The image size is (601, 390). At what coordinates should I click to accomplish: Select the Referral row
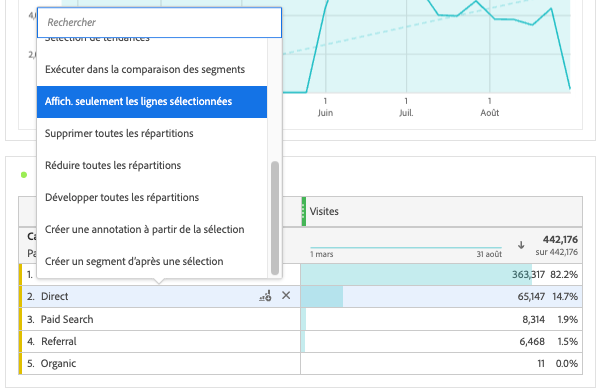tap(159, 341)
